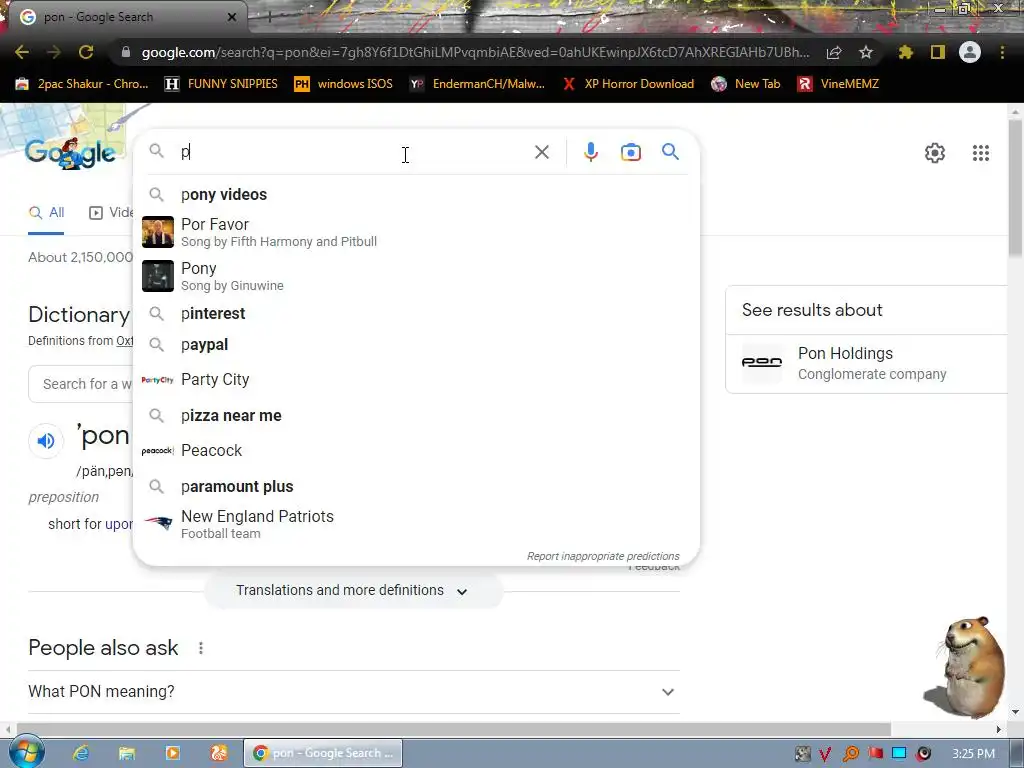The width and height of the screenshot is (1024, 768).
Task: Click the red V tray icon
Action: (x=825, y=754)
